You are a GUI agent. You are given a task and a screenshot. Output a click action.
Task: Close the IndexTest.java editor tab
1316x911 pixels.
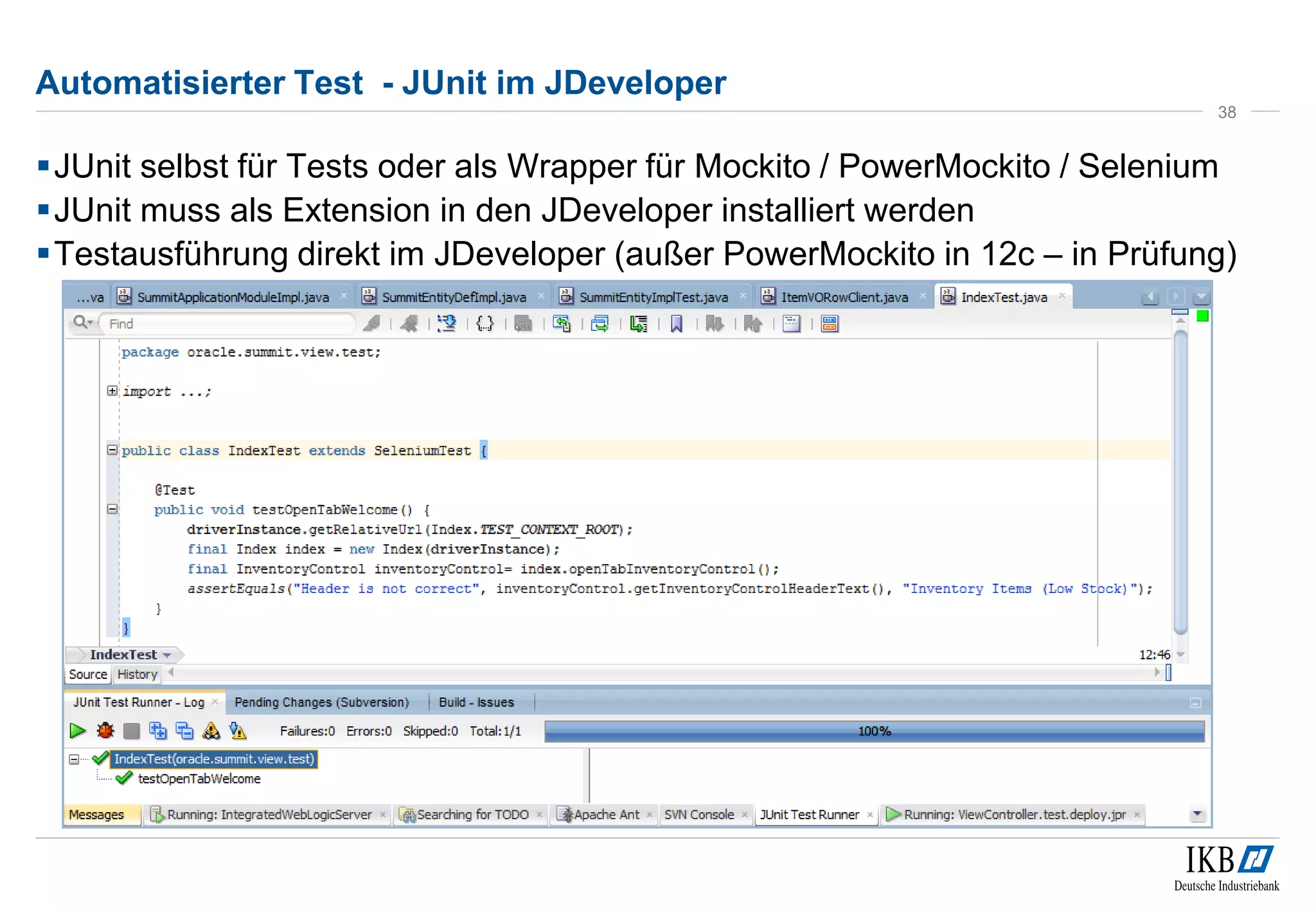[x=1062, y=296]
